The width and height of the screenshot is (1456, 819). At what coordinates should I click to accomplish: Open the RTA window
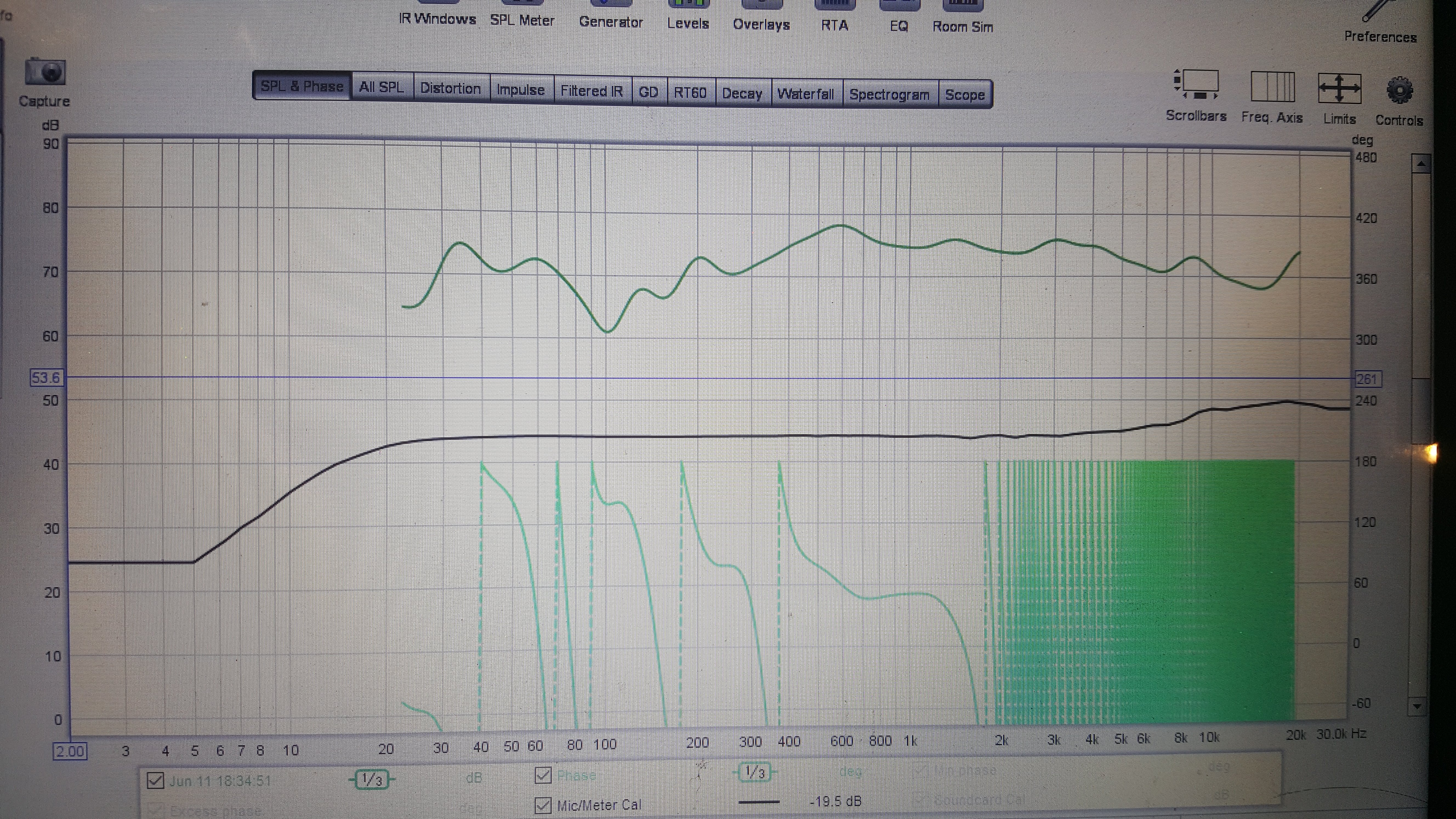[x=835, y=17]
